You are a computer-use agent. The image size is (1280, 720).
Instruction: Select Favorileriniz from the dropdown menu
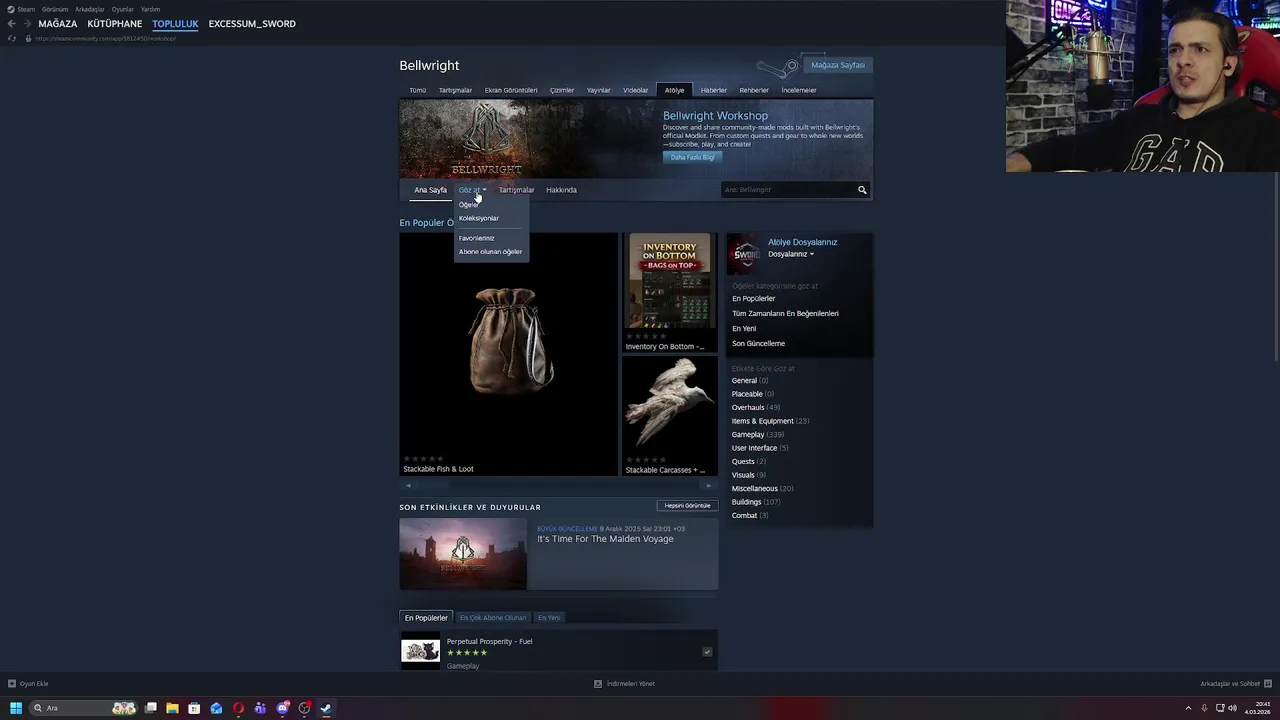(x=477, y=238)
